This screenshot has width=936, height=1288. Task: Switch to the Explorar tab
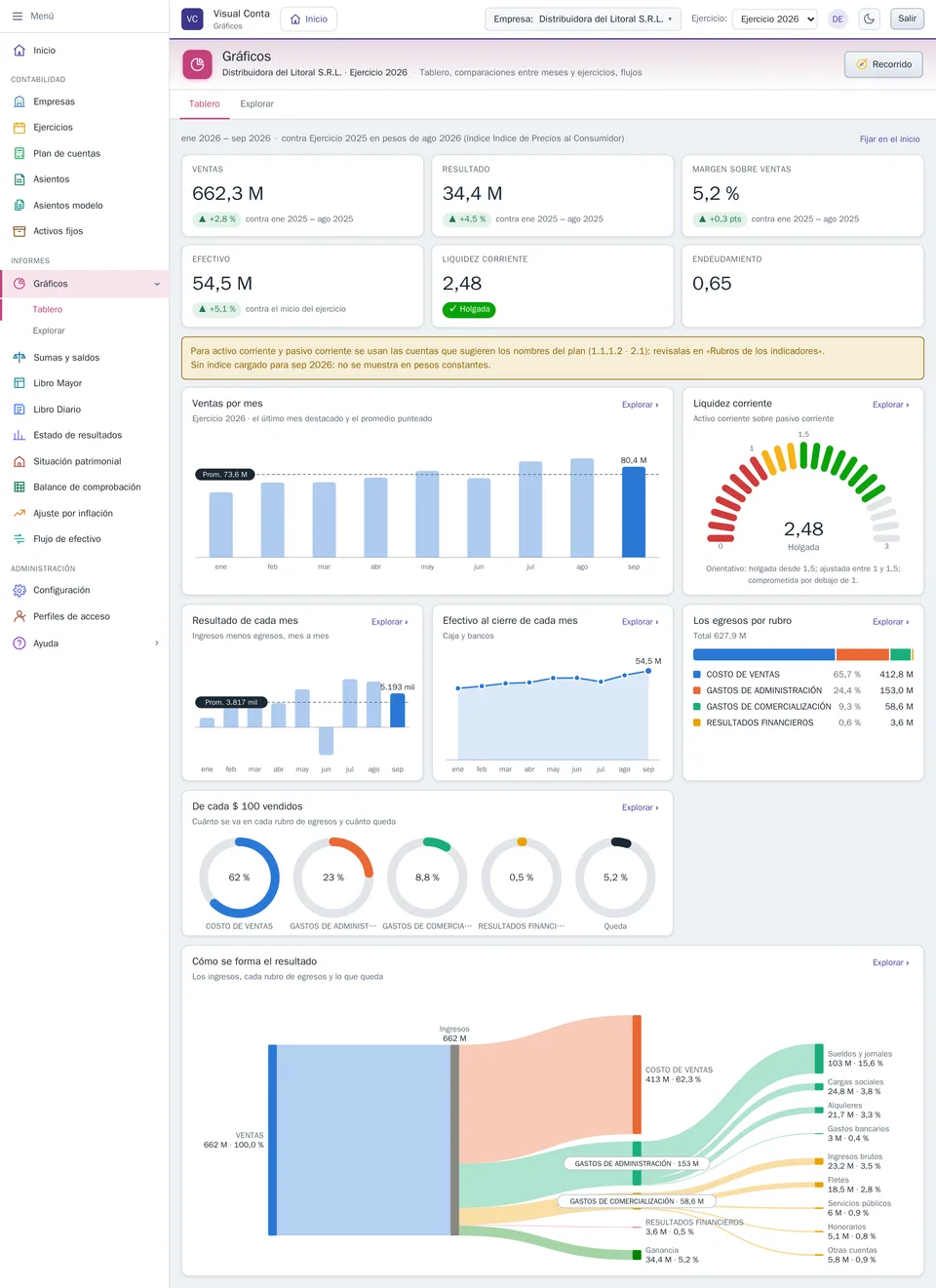pos(256,103)
